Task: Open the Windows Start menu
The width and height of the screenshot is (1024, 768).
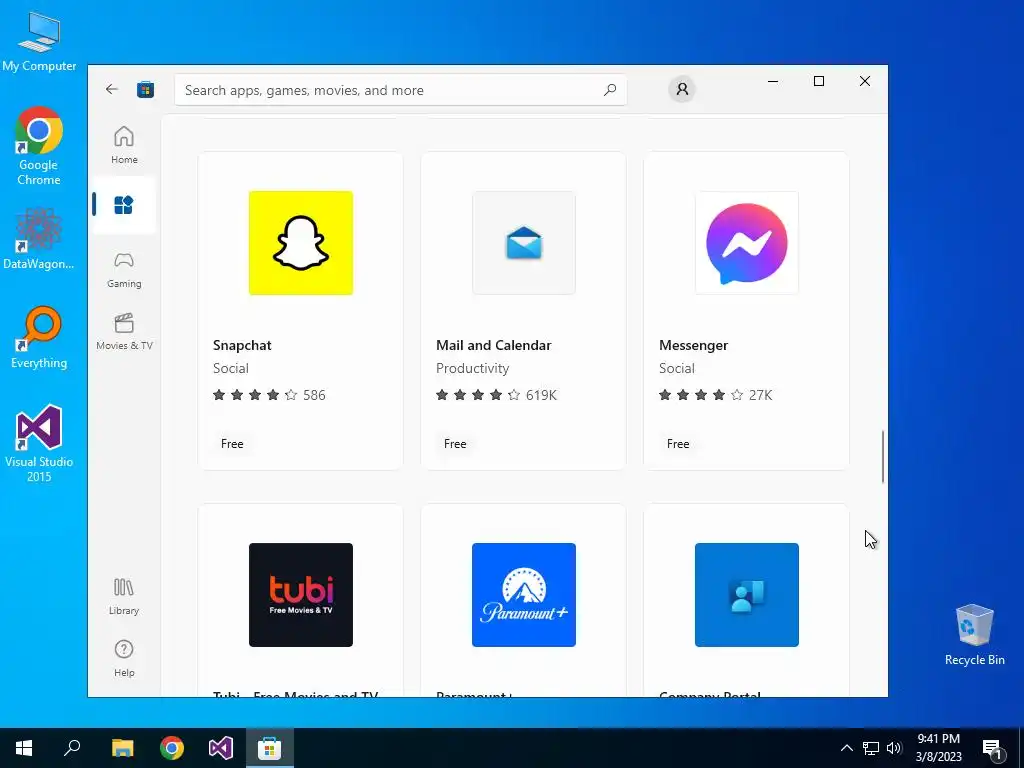Action: click(x=24, y=748)
